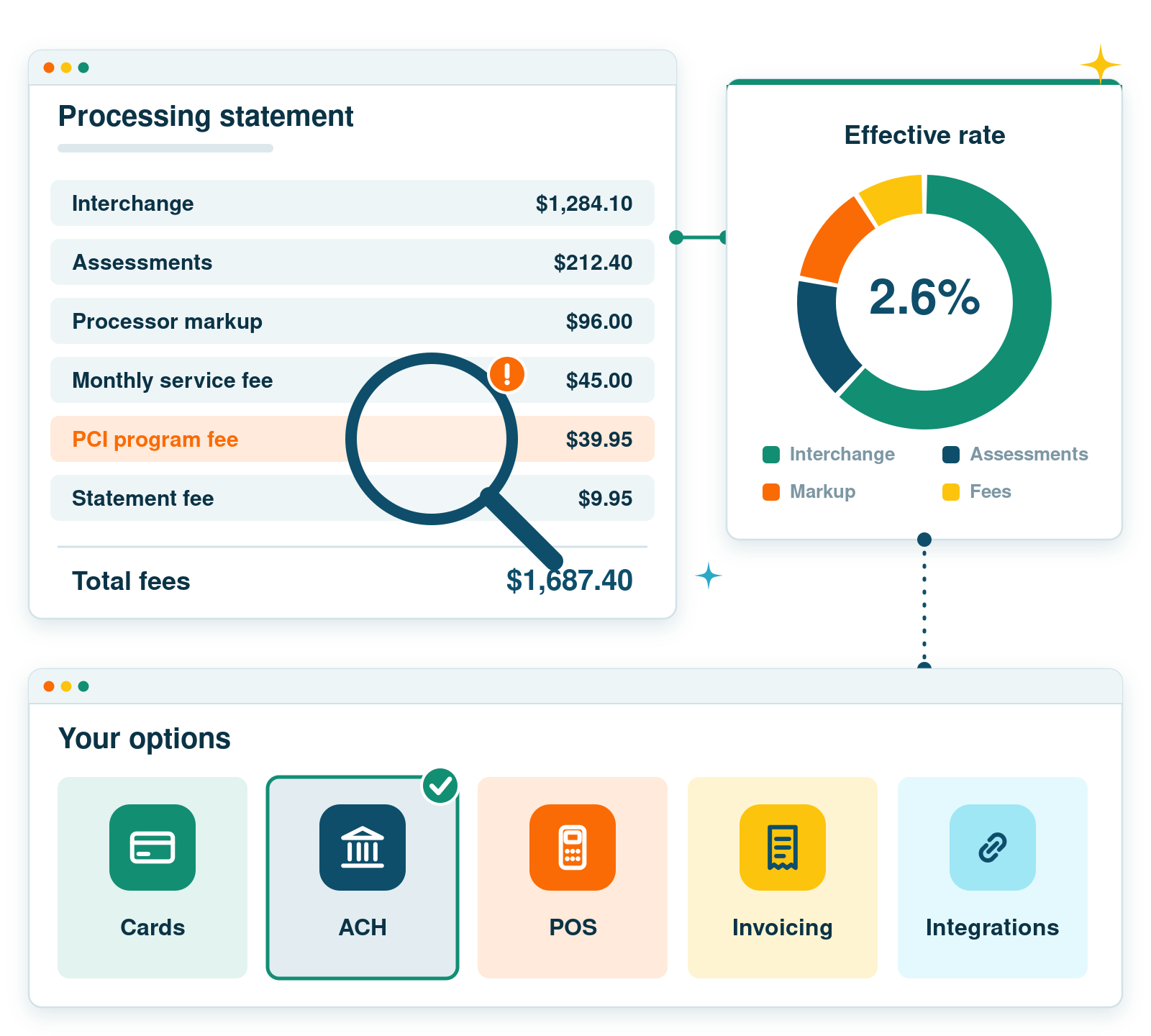The width and height of the screenshot is (1151, 1036).
Task: Click the $1,284.10 Interchange amount
Action: 584,204
